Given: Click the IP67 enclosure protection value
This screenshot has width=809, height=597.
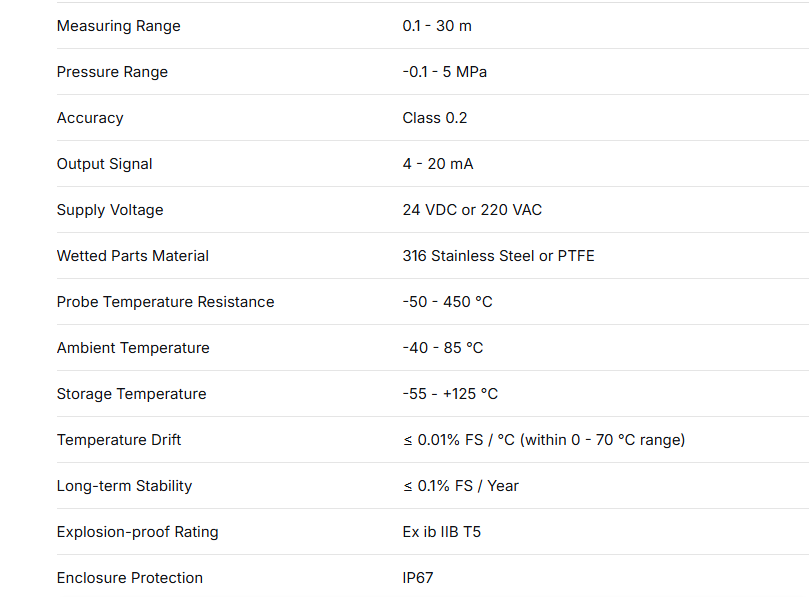Looking at the screenshot, I should click(418, 578).
